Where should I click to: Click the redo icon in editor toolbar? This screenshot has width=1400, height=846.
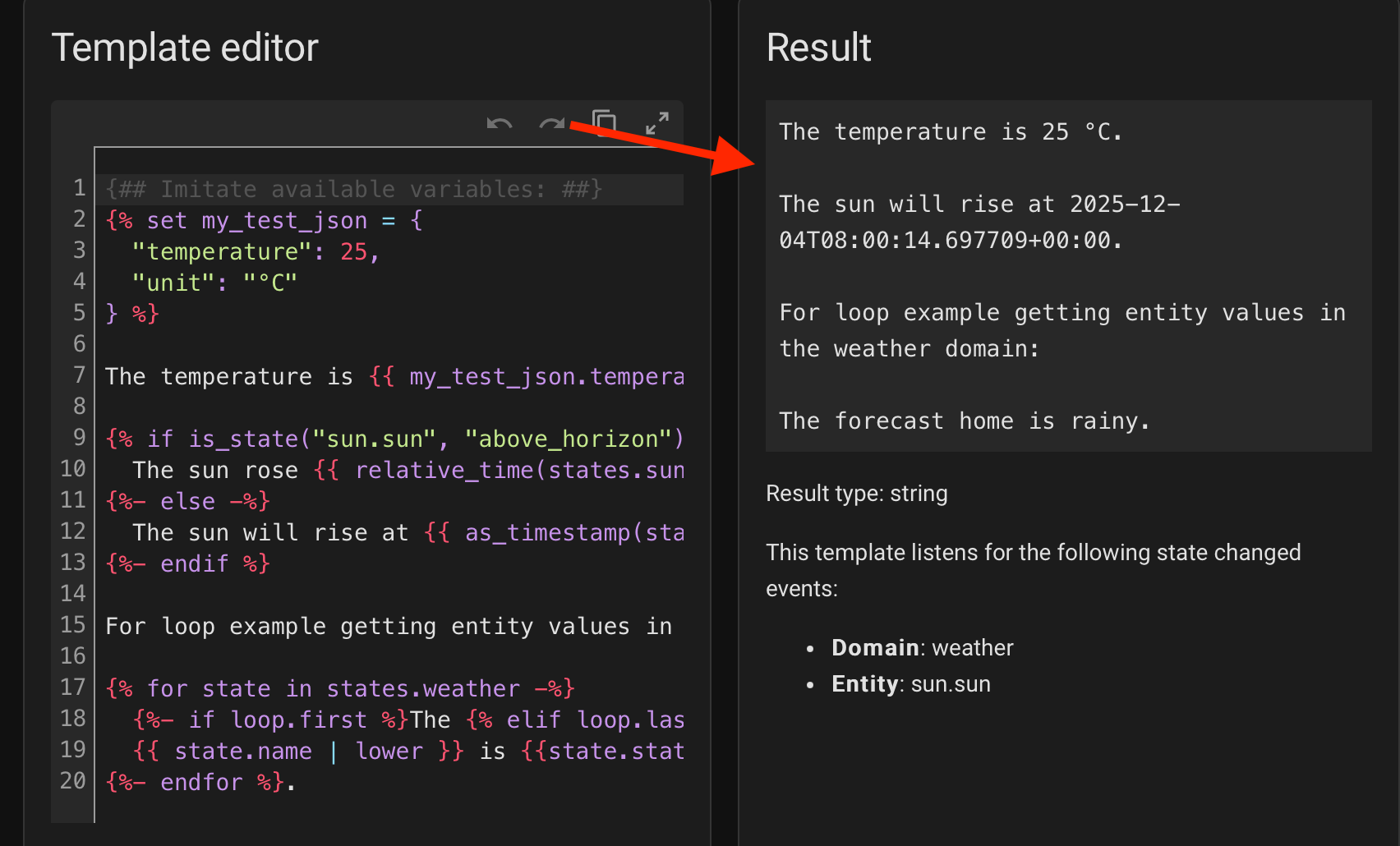[x=551, y=124]
